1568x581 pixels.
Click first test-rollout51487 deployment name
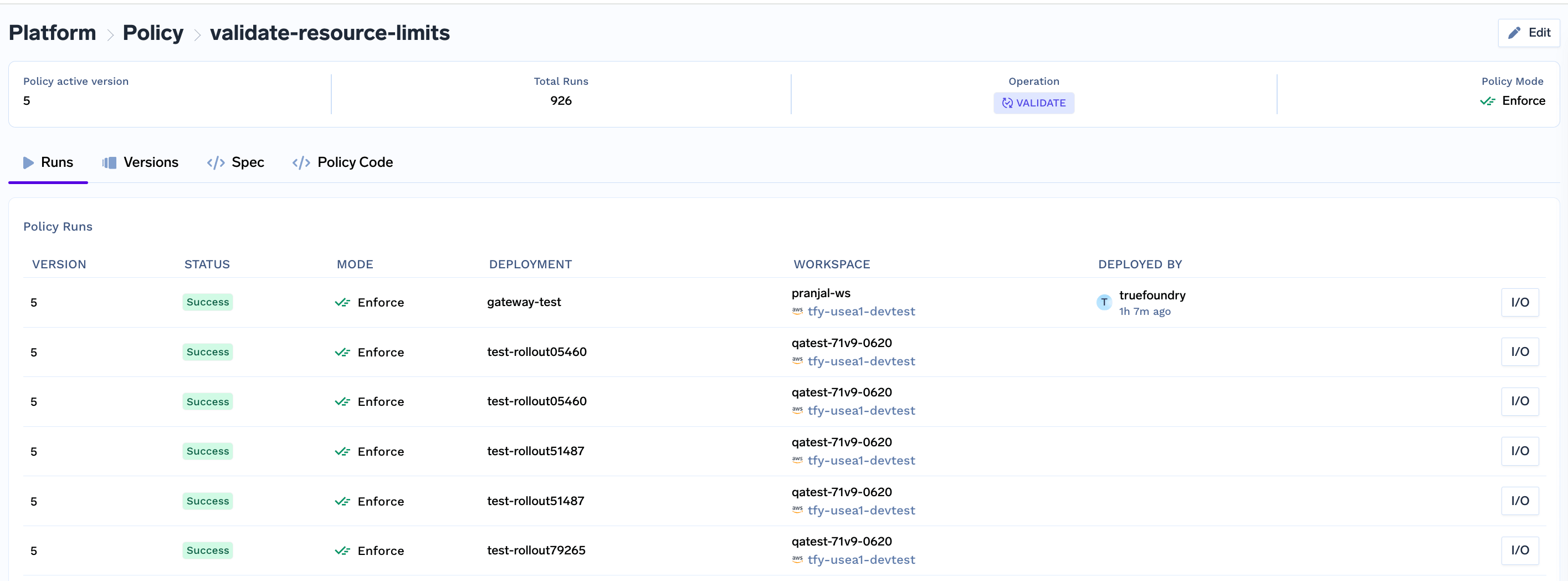535,451
